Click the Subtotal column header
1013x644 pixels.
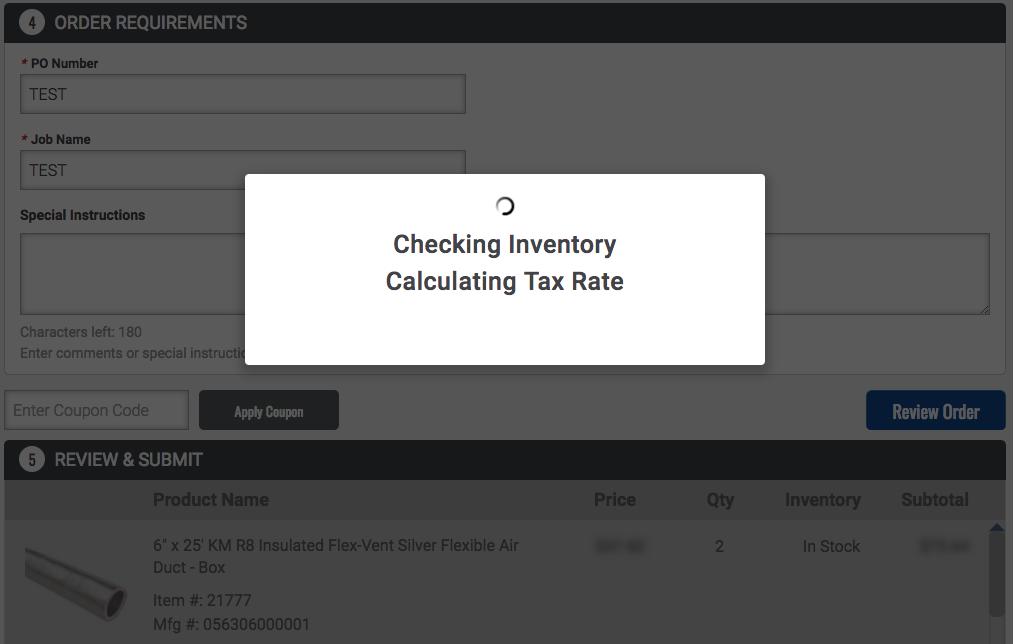pyautogui.click(x=935, y=500)
